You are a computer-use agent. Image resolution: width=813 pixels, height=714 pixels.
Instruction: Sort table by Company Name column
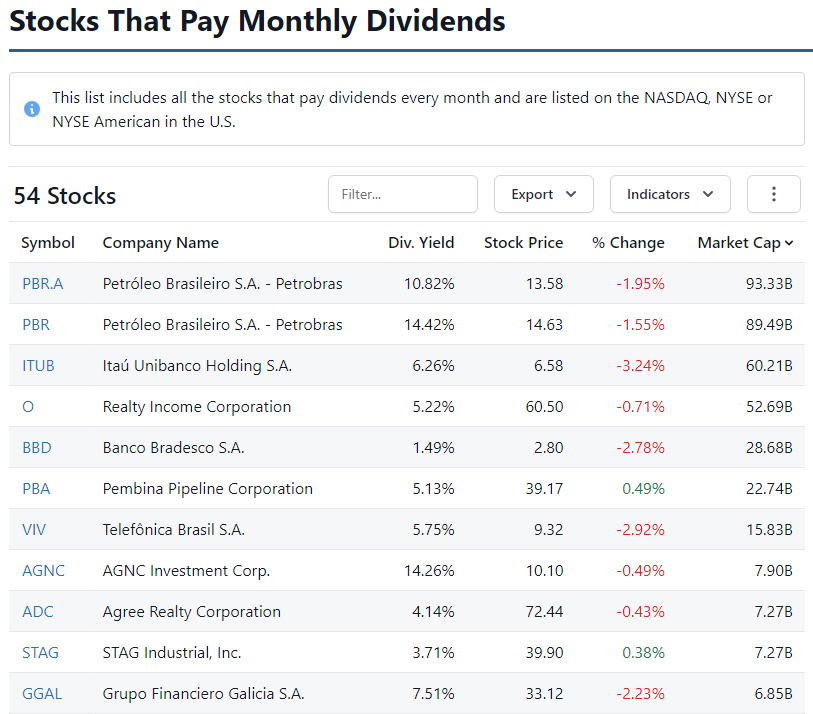click(160, 242)
